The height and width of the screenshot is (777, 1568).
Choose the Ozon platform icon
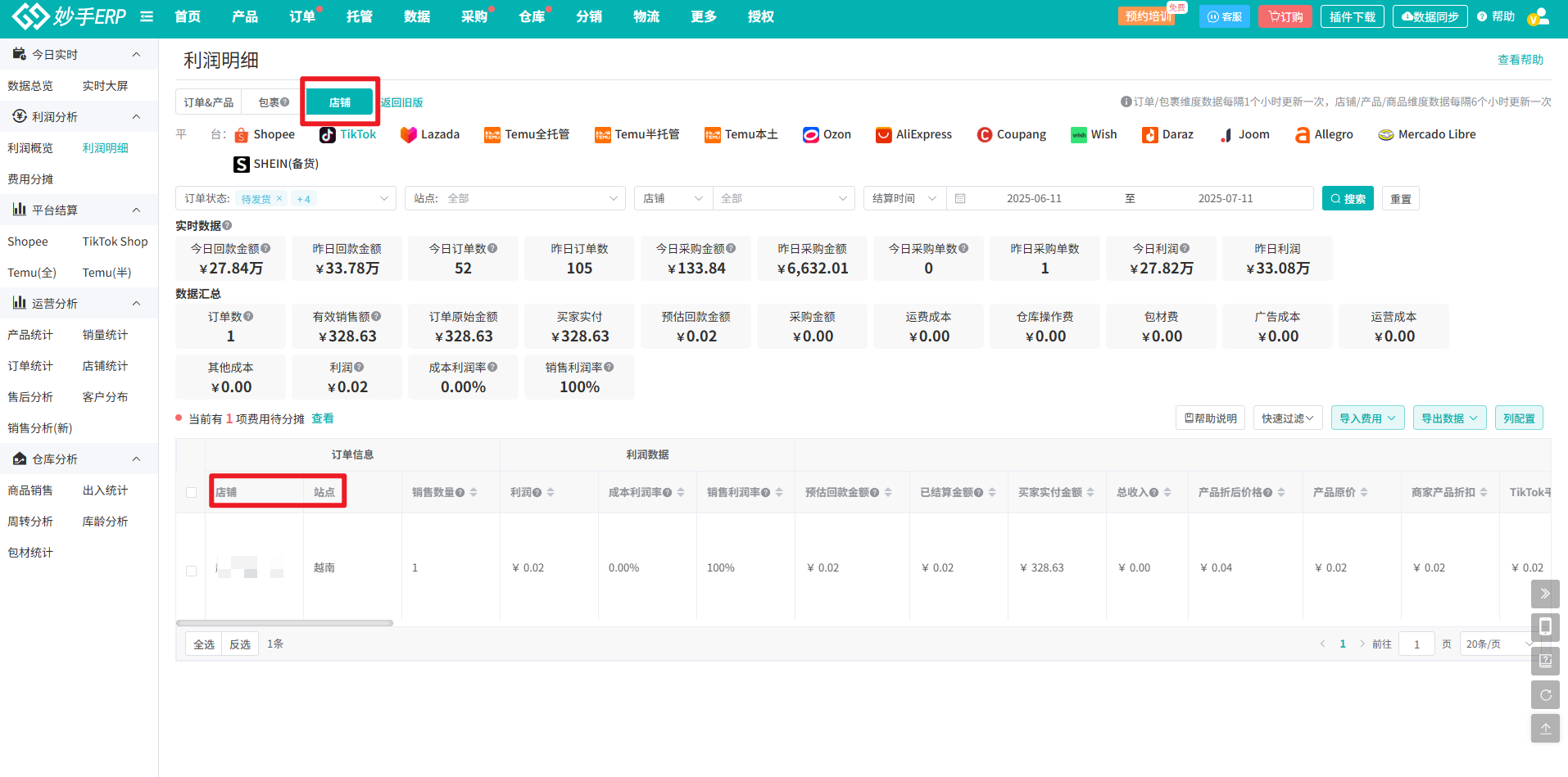click(x=811, y=135)
